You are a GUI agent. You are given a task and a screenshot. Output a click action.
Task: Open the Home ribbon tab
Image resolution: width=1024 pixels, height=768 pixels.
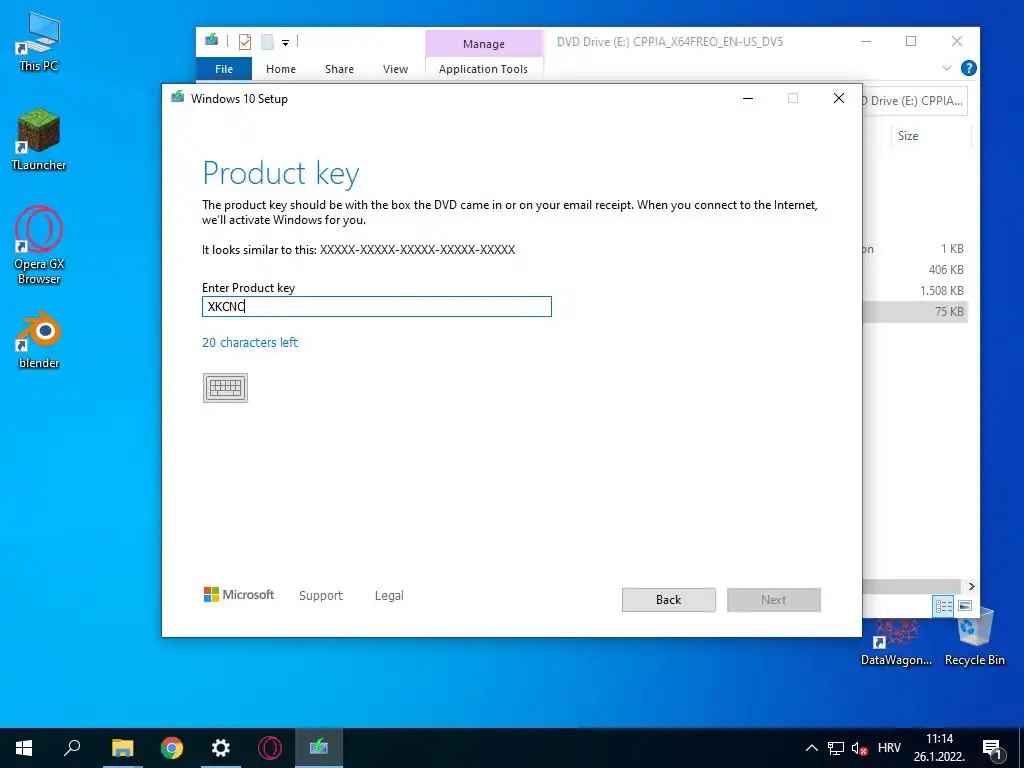(281, 69)
